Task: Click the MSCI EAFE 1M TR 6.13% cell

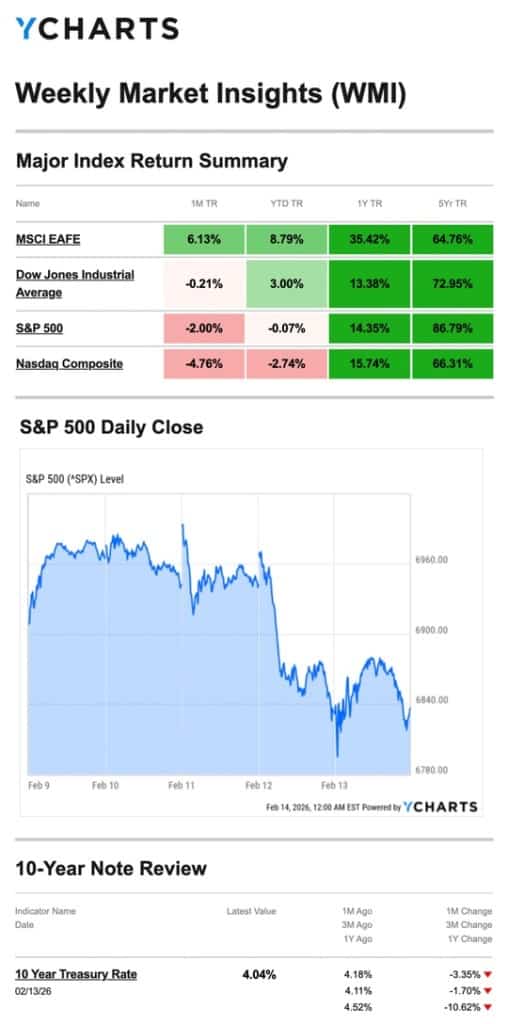Action: (x=204, y=239)
